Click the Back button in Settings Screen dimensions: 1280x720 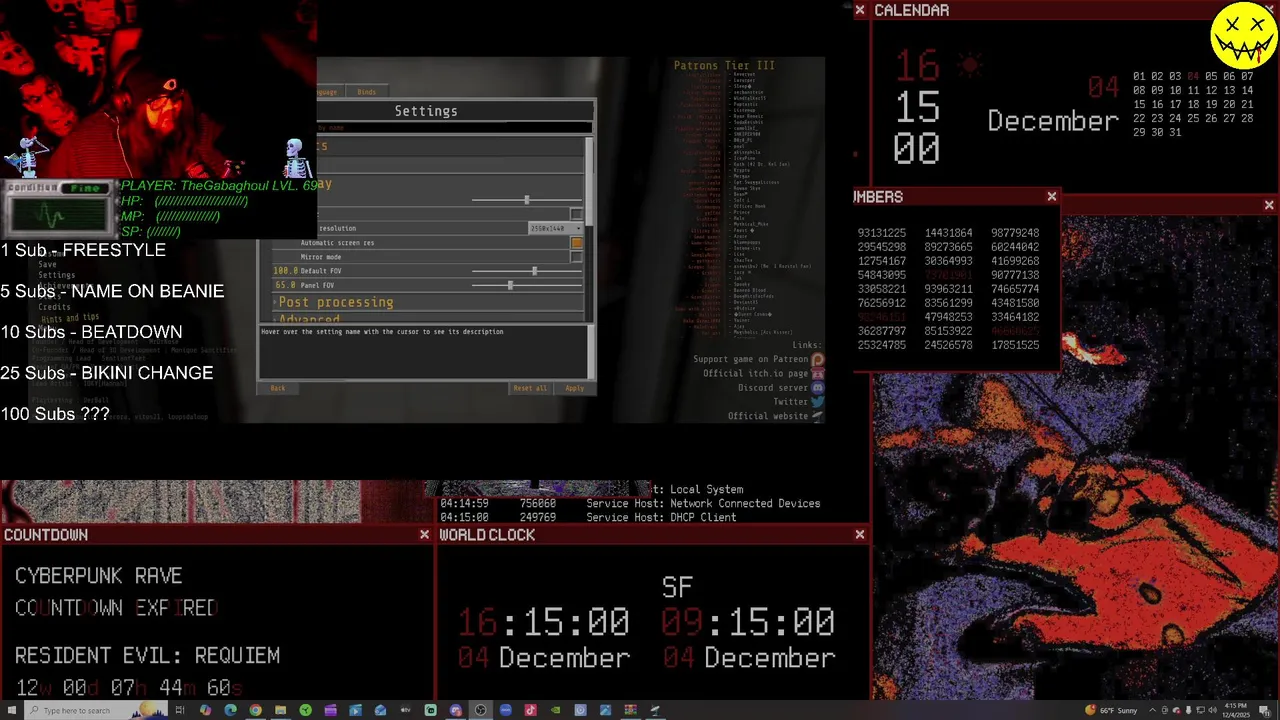(x=278, y=388)
